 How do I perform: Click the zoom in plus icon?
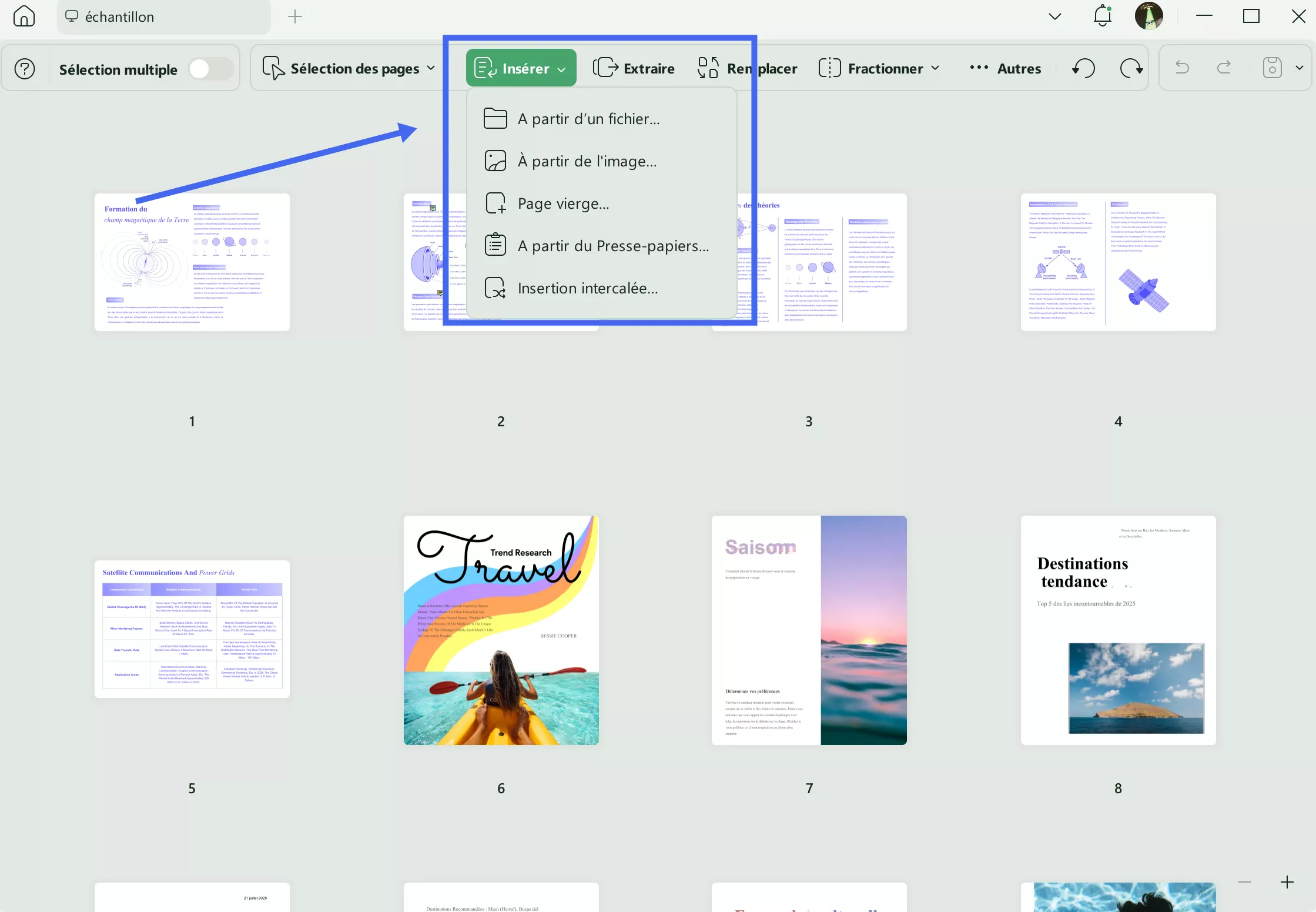(x=1287, y=881)
